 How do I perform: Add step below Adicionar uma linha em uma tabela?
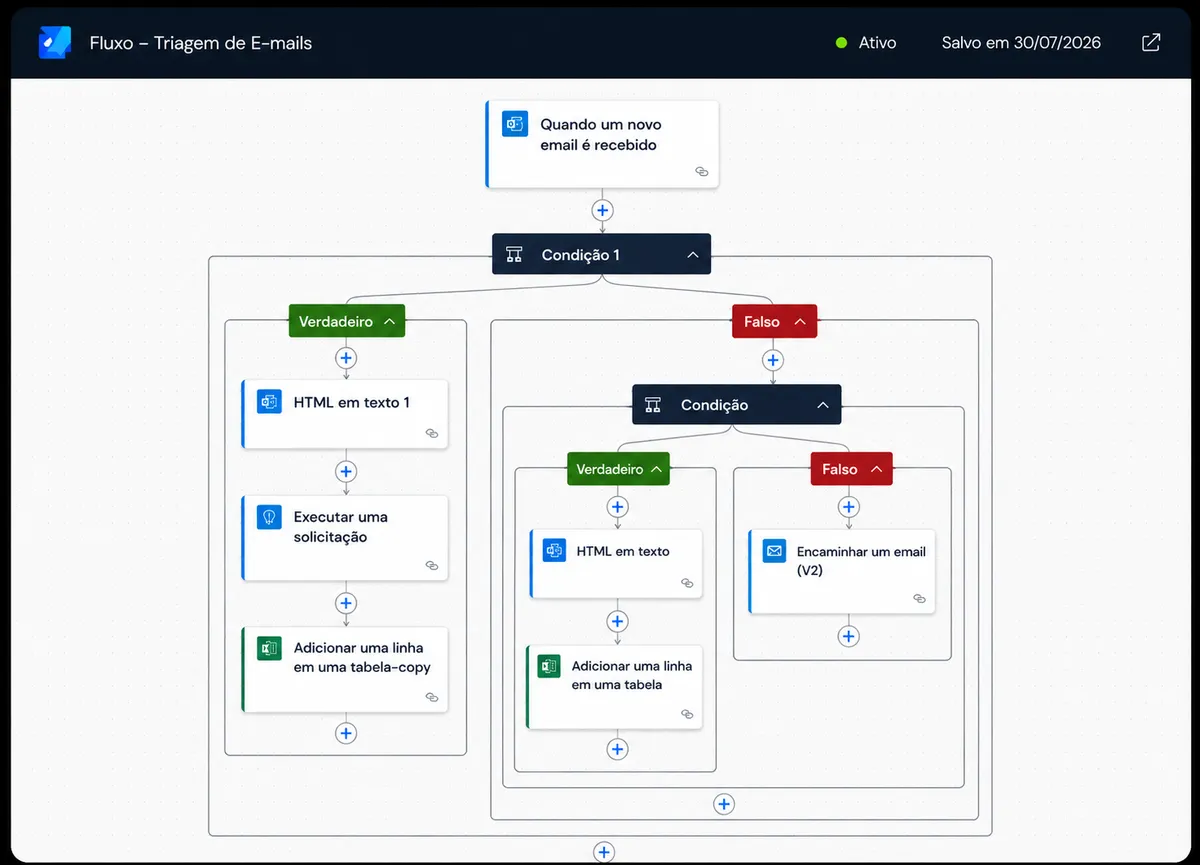coord(617,749)
